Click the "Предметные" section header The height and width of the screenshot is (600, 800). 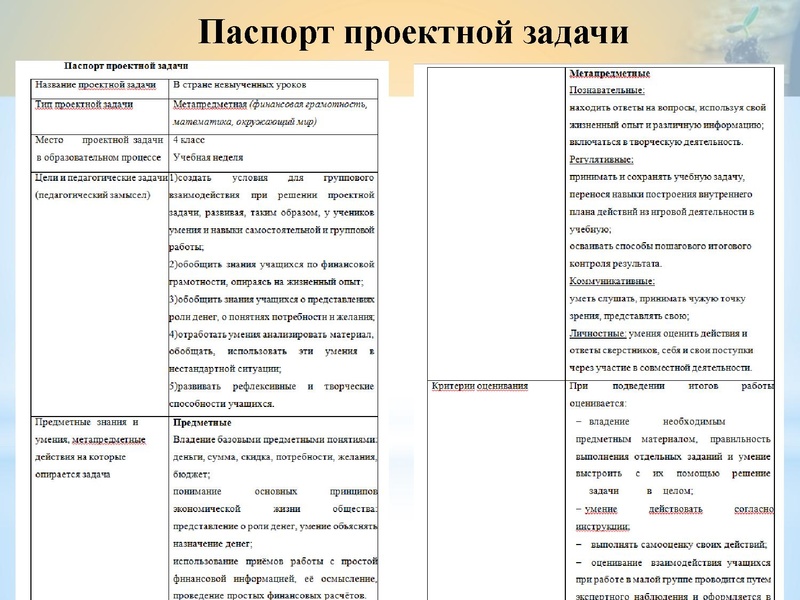[202, 424]
